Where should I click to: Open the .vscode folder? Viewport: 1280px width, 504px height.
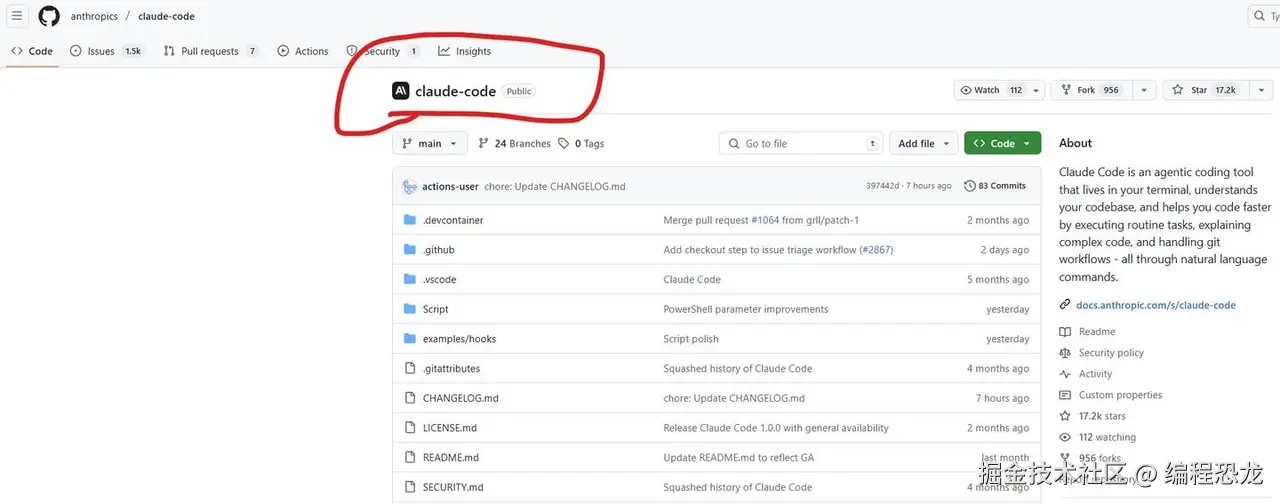439,279
